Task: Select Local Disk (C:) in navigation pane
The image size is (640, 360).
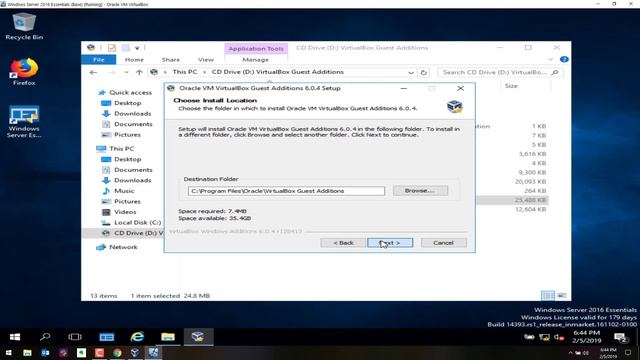Action: tap(137, 223)
